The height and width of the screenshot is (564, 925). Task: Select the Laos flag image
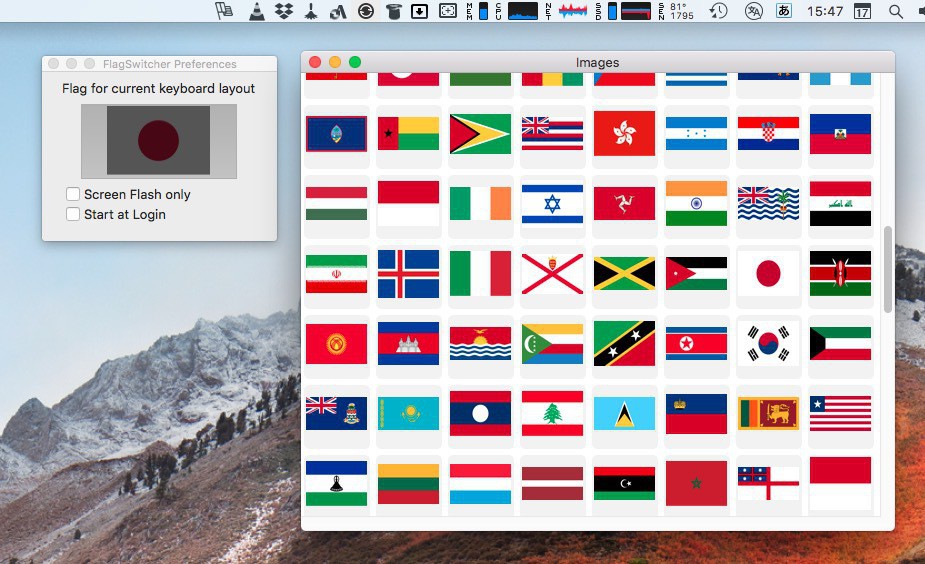click(x=480, y=413)
